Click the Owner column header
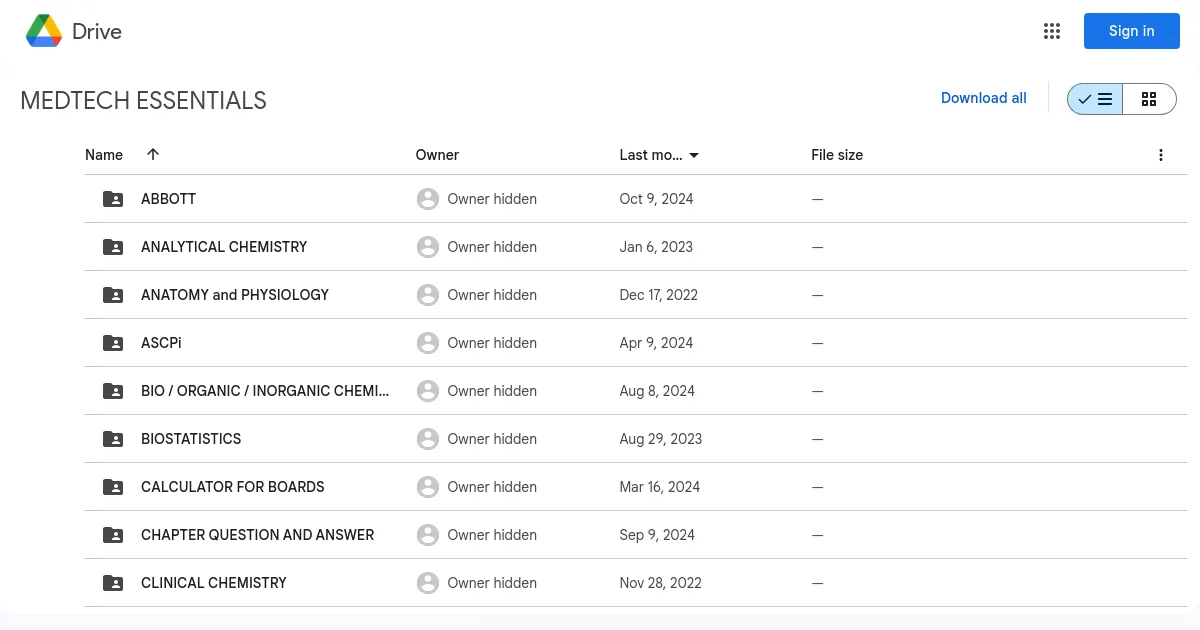 click(437, 155)
